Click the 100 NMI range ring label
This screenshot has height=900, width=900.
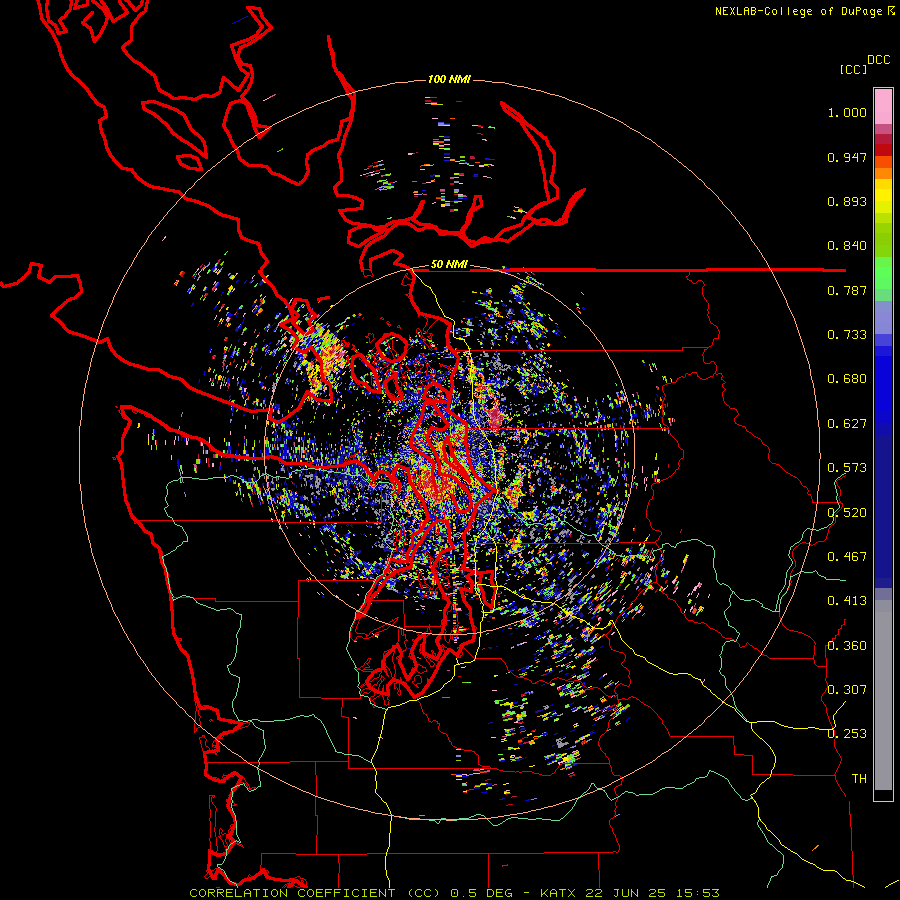449,79
